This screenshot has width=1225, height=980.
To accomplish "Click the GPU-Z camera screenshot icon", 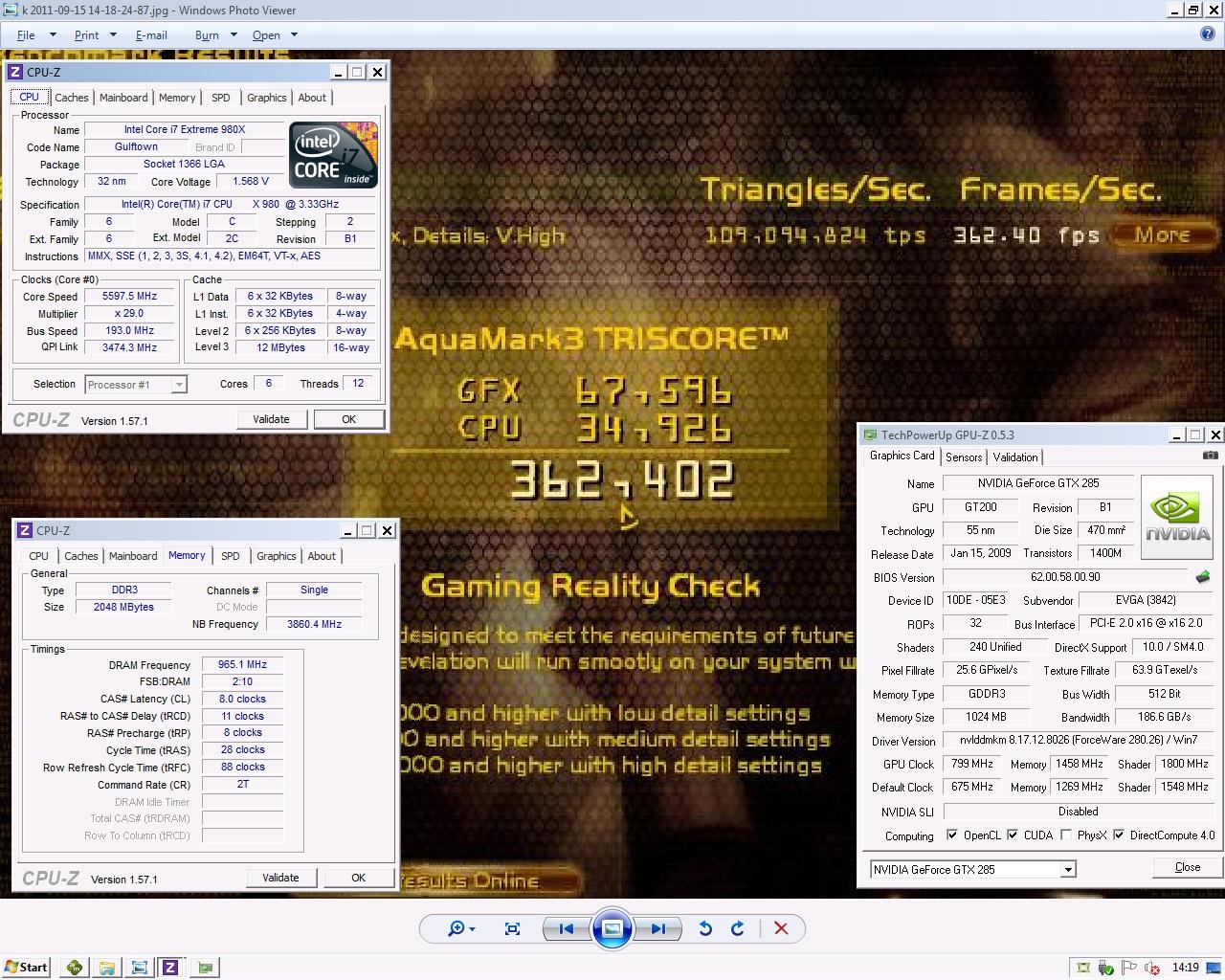I will pyautogui.click(x=1210, y=456).
